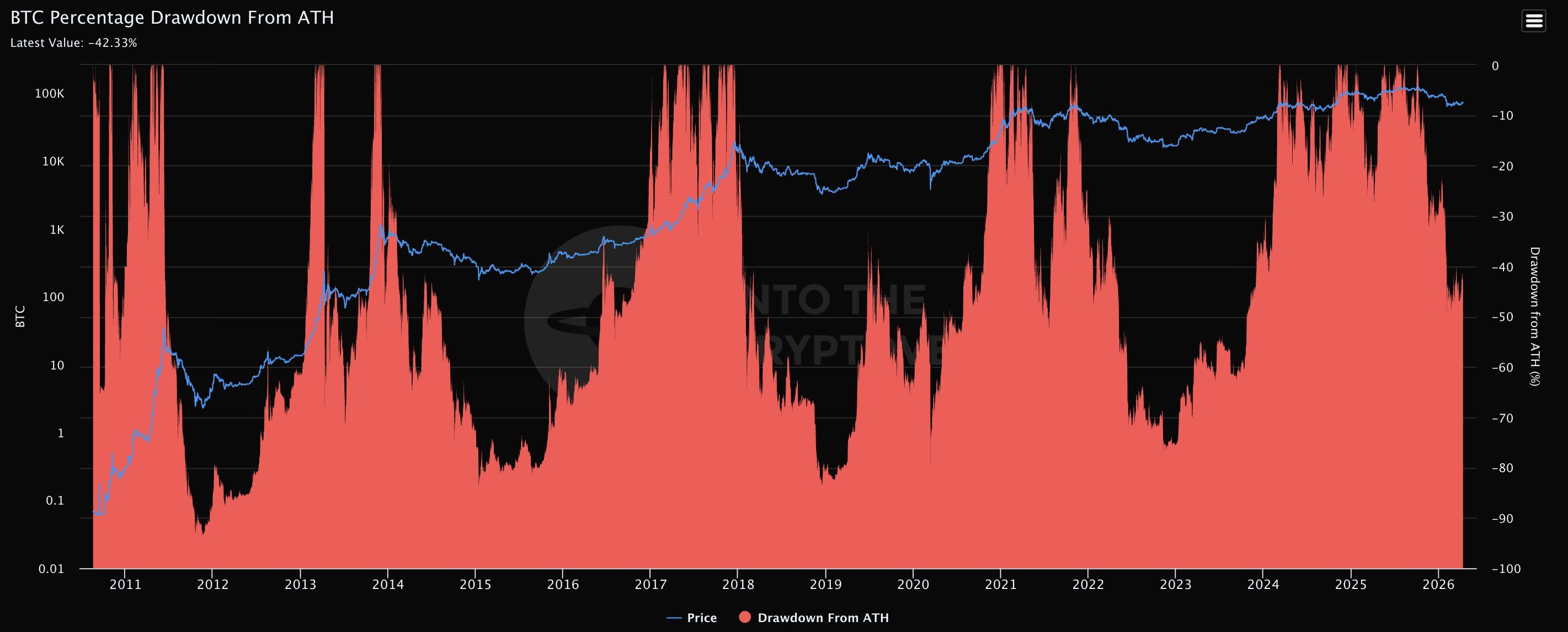The image size is (1568, 632).
Task: Click the 0.01 label on the price axis
Action: (51, 569)
